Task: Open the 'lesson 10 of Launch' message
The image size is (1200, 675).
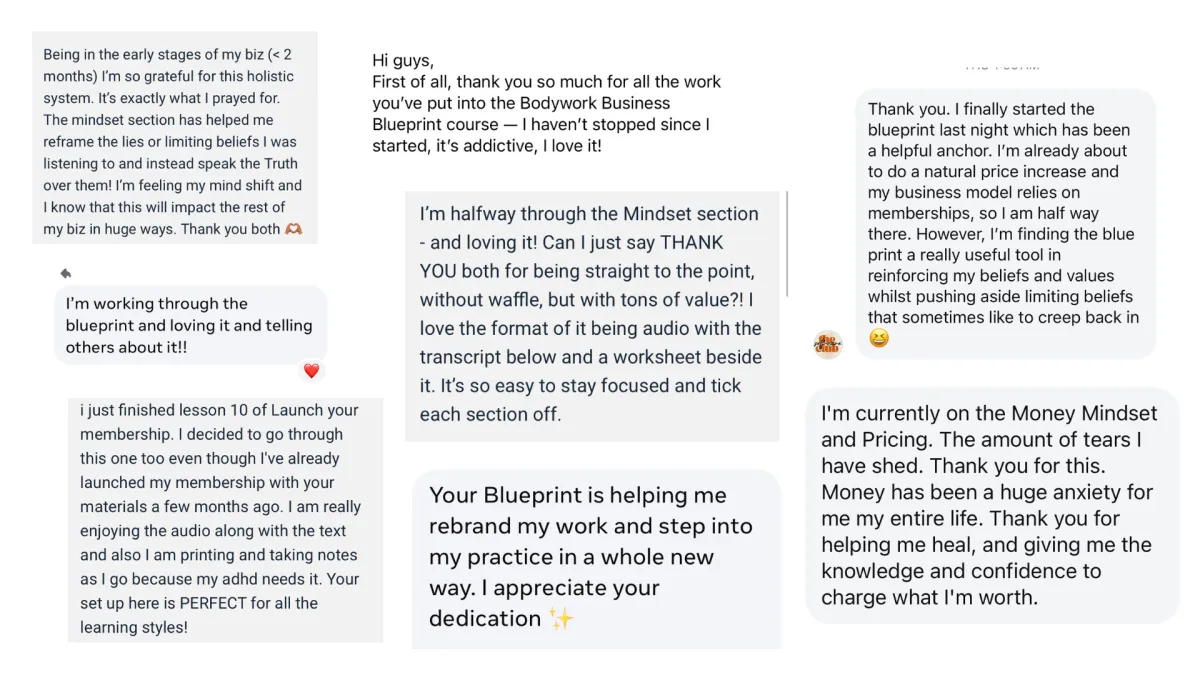Action: 225,519
